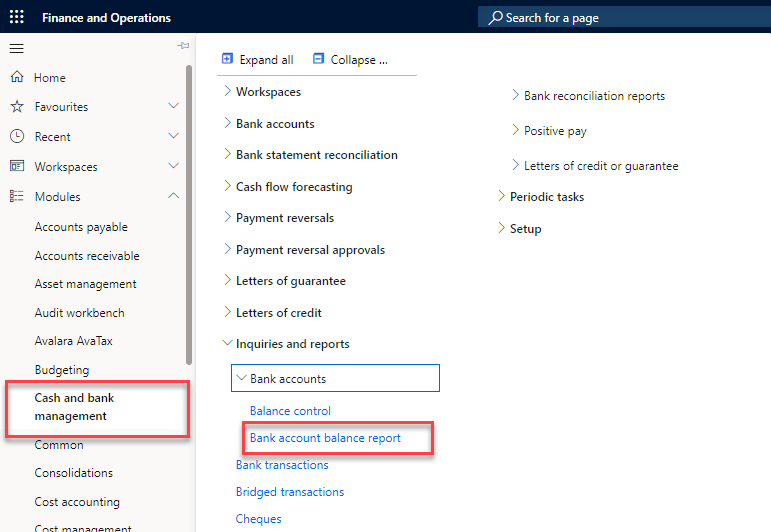771x532 pixels.
Task: Open the Balance control link
Action: [290, 411]
